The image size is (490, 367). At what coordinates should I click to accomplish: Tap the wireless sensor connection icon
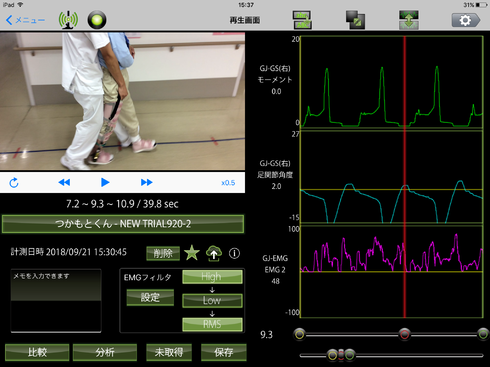[68, 20]
